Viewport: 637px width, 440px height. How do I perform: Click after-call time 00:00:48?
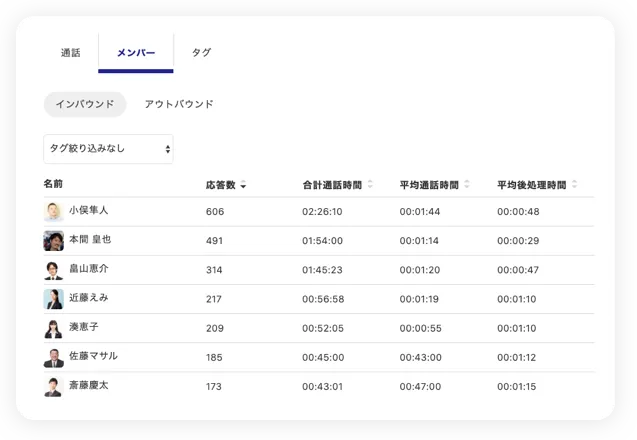pos(518,212)
